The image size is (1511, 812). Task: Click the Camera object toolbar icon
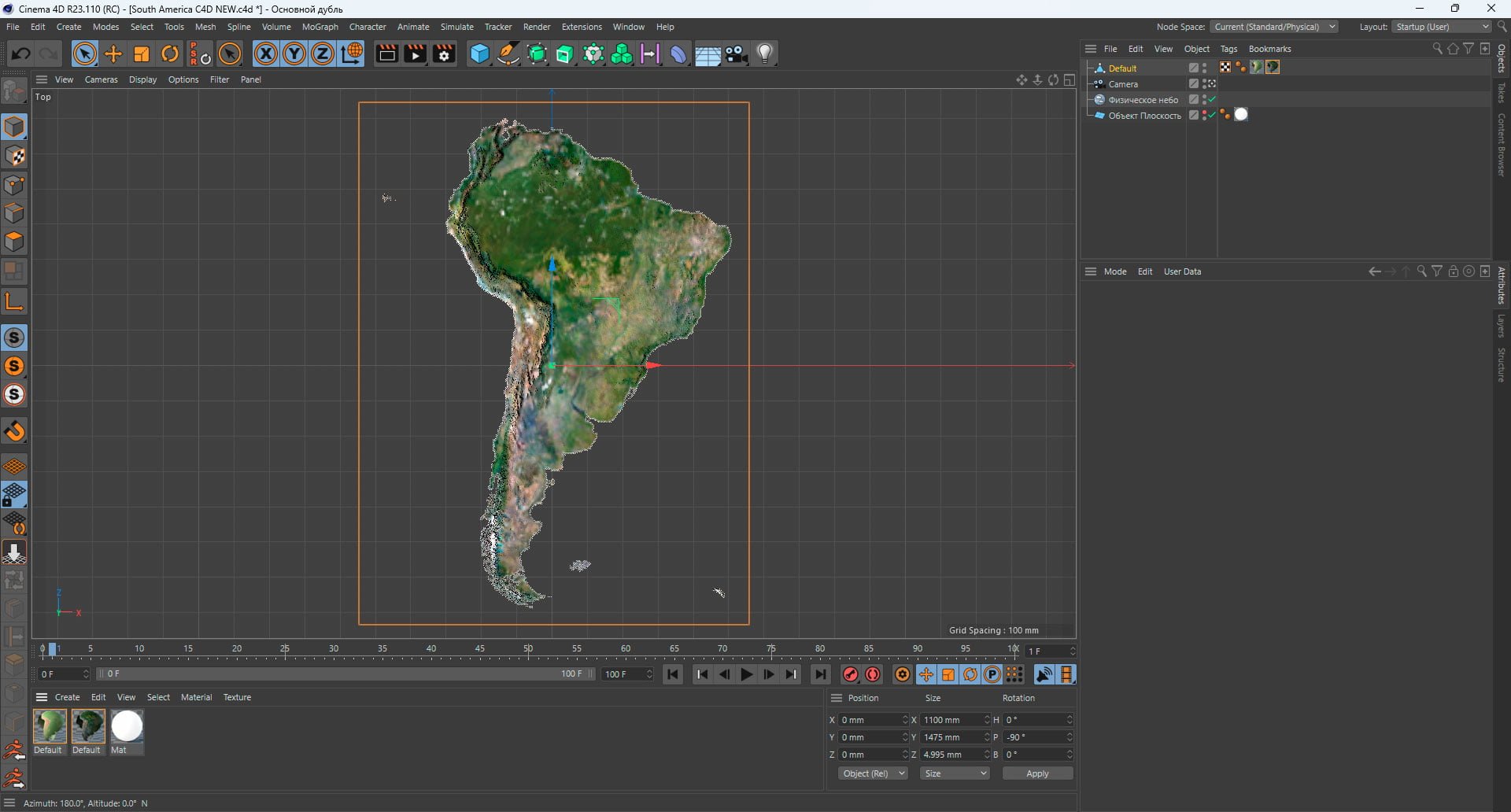pos(737,54)
